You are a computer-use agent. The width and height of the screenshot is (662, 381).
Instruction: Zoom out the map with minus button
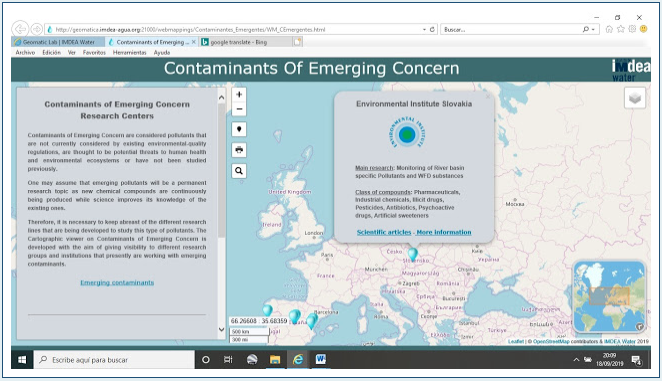(x=239, y=109)
